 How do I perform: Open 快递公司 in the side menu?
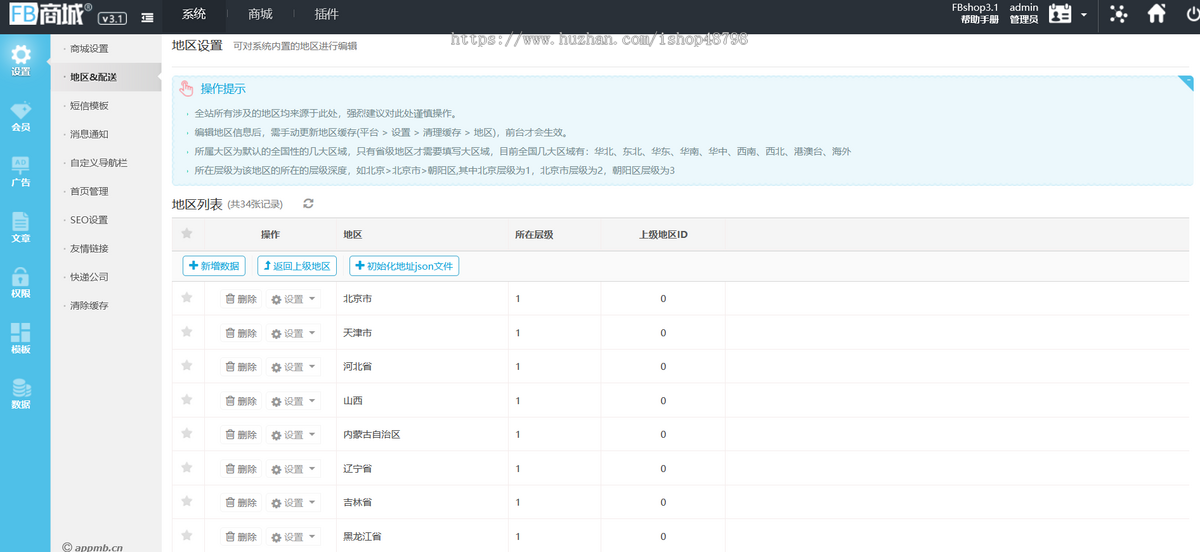(90, 277)
